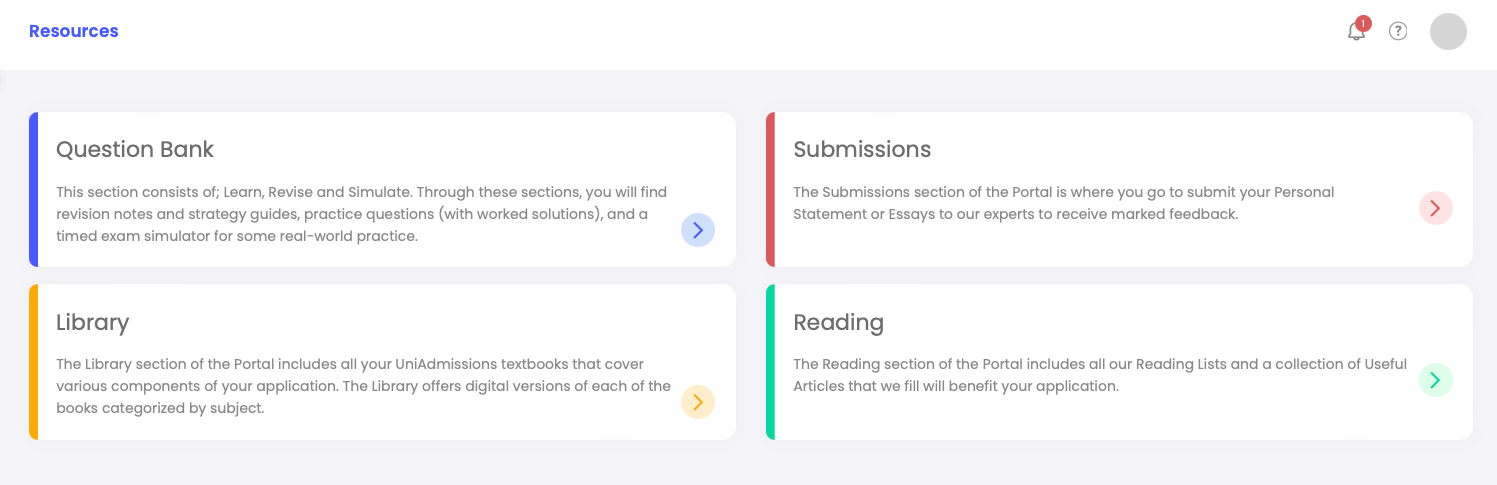This screenshot has height=485, width=1497.
Task: Open the notifications bell icon
Action: tap(1356, 31)
